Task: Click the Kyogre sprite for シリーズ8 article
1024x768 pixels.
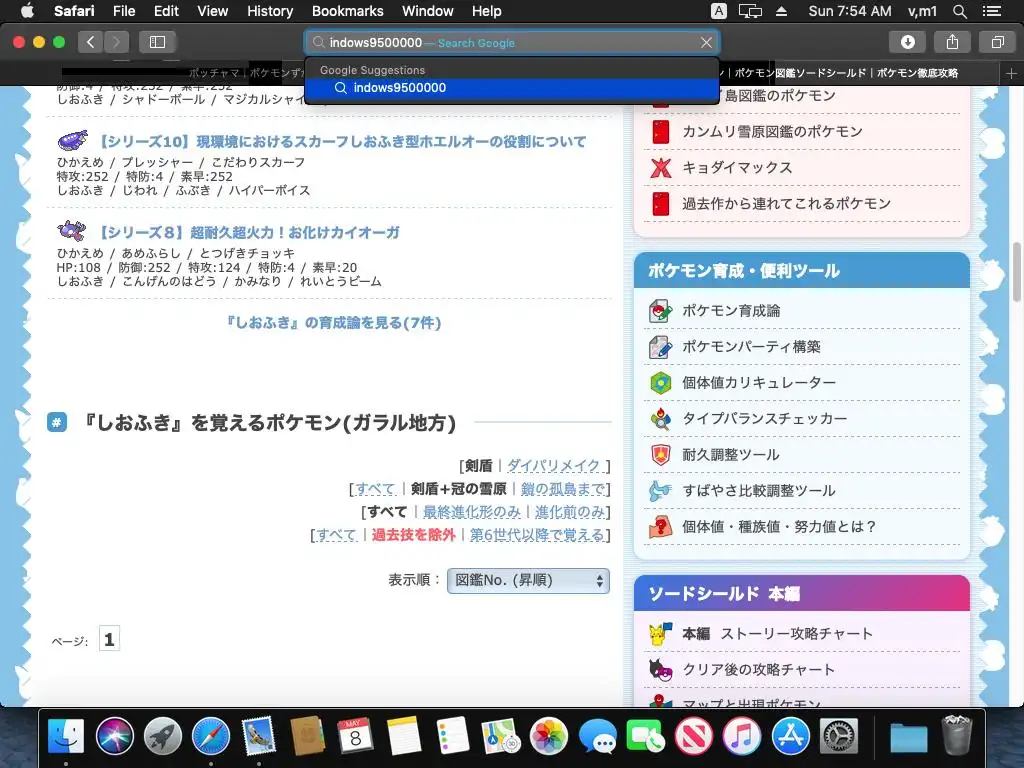Action: click(71, 231)
